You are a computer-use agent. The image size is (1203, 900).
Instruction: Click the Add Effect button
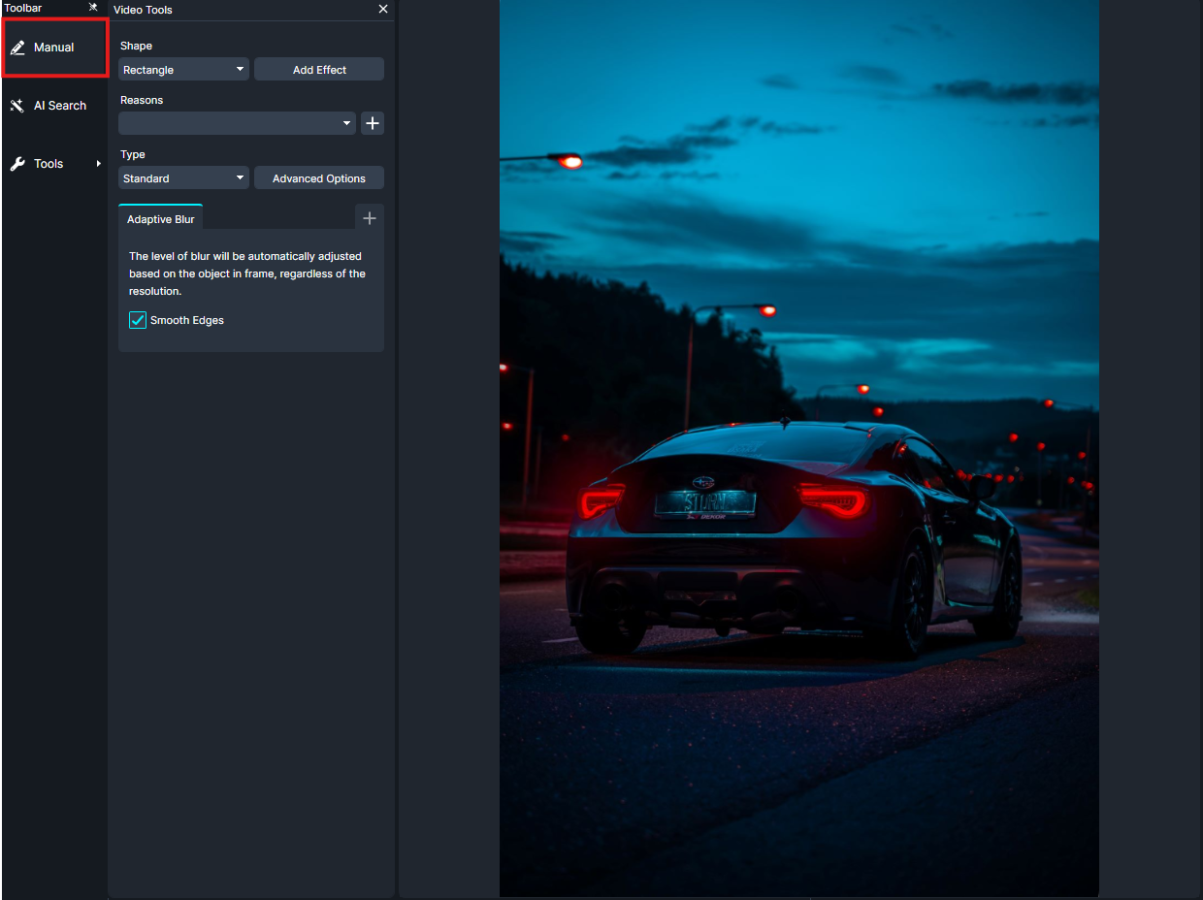tap(319, 70)
